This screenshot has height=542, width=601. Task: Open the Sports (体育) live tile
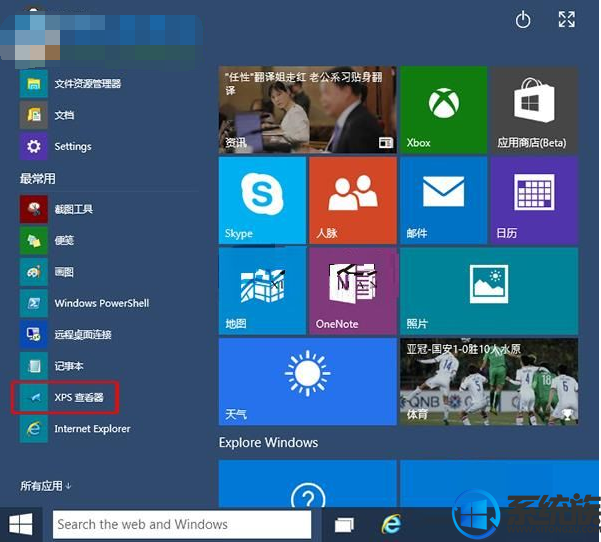tap(489, 382)
